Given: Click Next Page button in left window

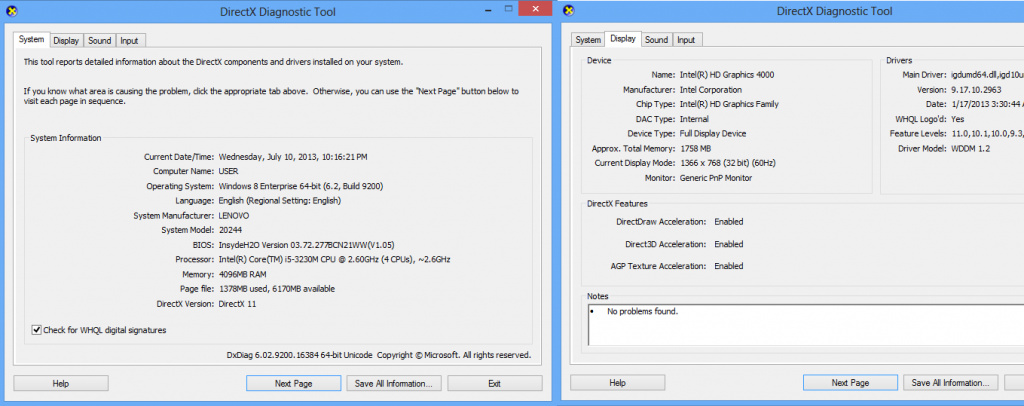Looking at the screenshot, I should click(x=293, y=384).
